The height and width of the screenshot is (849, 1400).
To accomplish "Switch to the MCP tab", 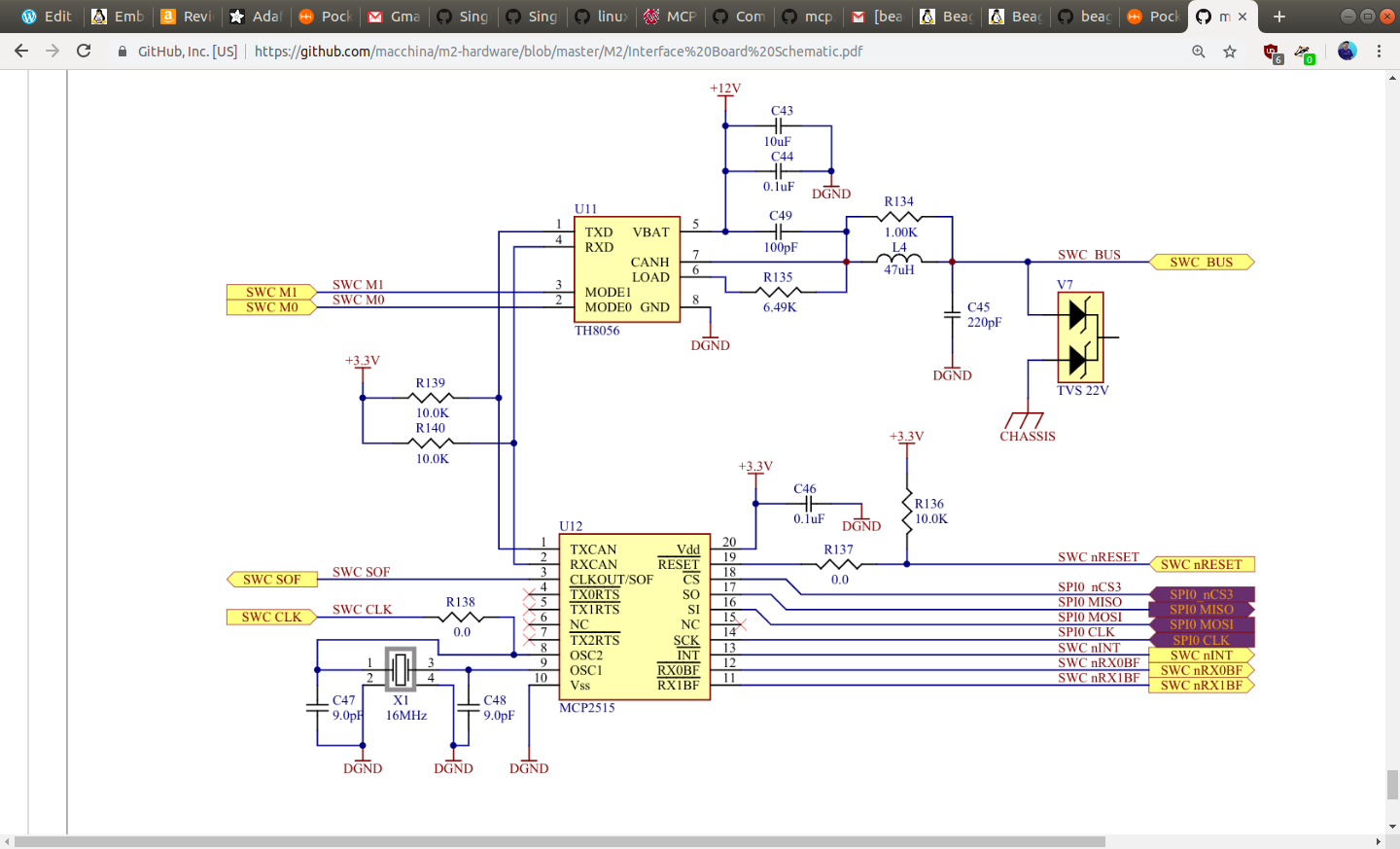I will click(x=670, y=17).
